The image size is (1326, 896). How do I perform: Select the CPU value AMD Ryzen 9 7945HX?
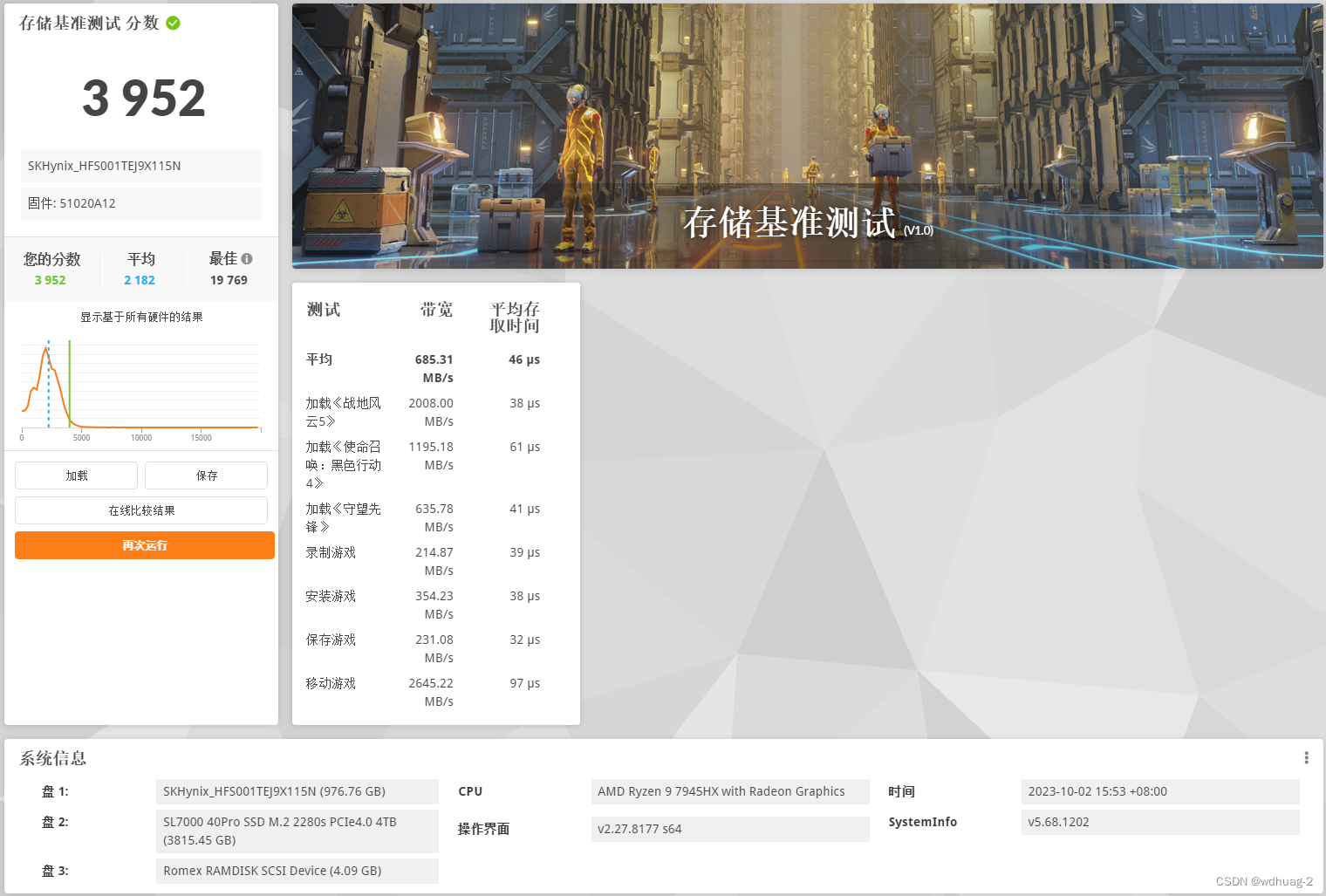click(x=730, y=791)
